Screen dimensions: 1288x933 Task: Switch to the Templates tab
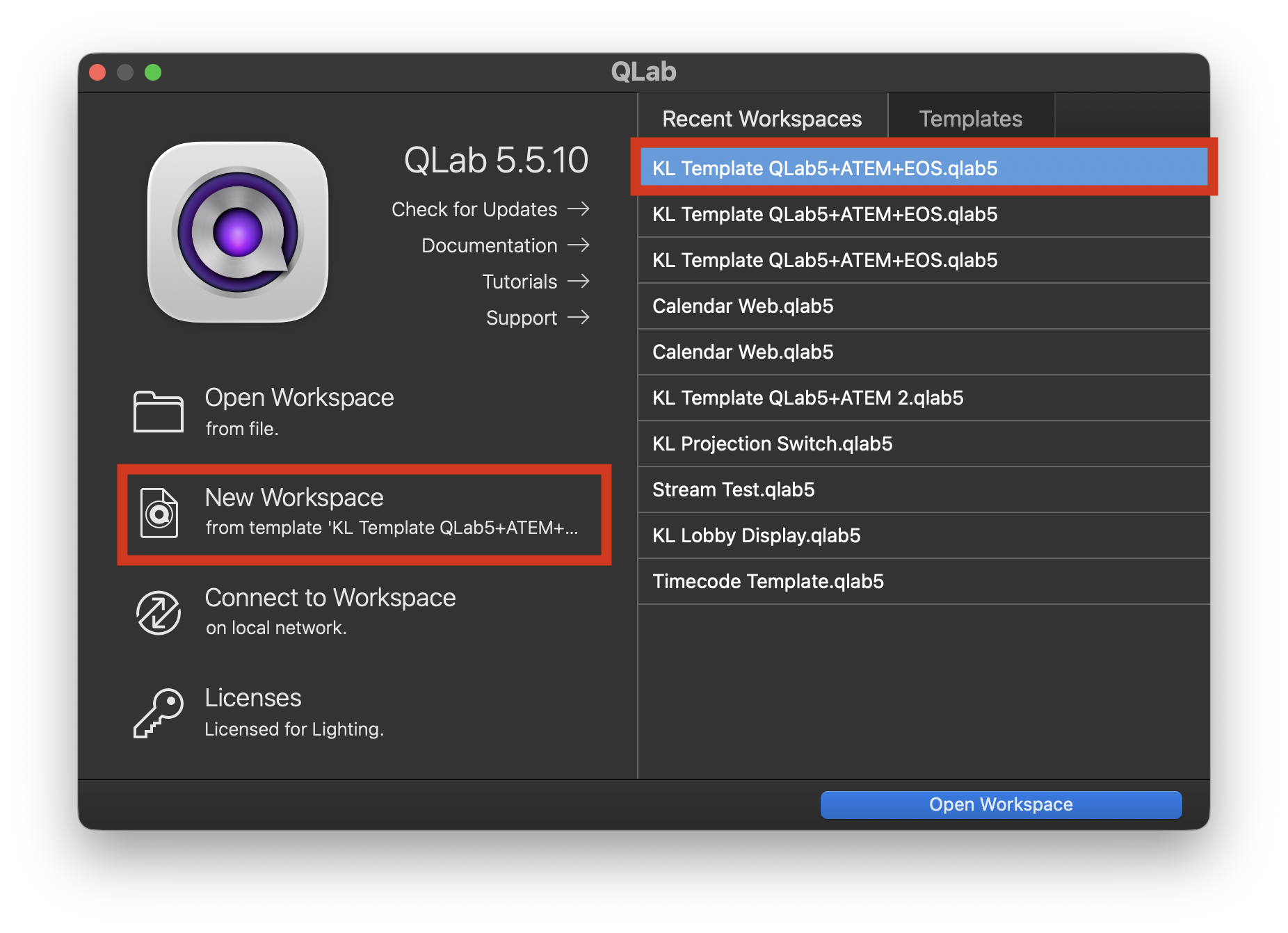tap(971, 118)
